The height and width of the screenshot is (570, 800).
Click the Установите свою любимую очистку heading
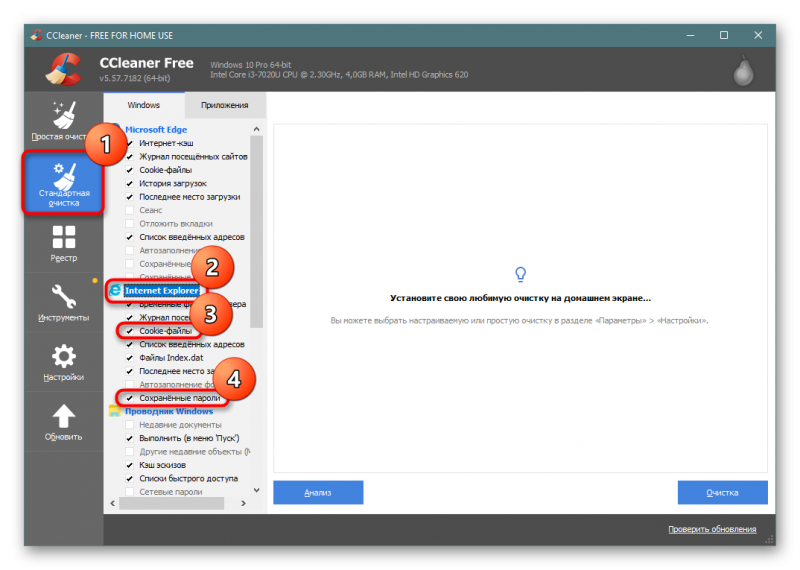pyautogui.click(x=520, y=298)
